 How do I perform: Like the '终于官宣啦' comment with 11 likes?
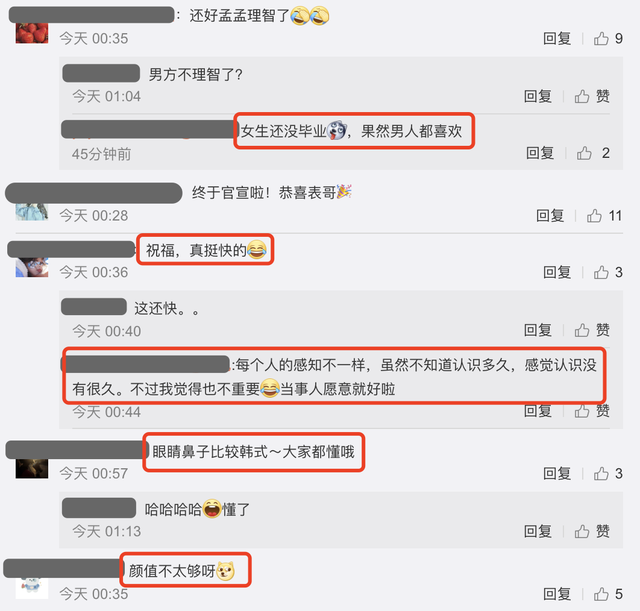pos(594,216)
